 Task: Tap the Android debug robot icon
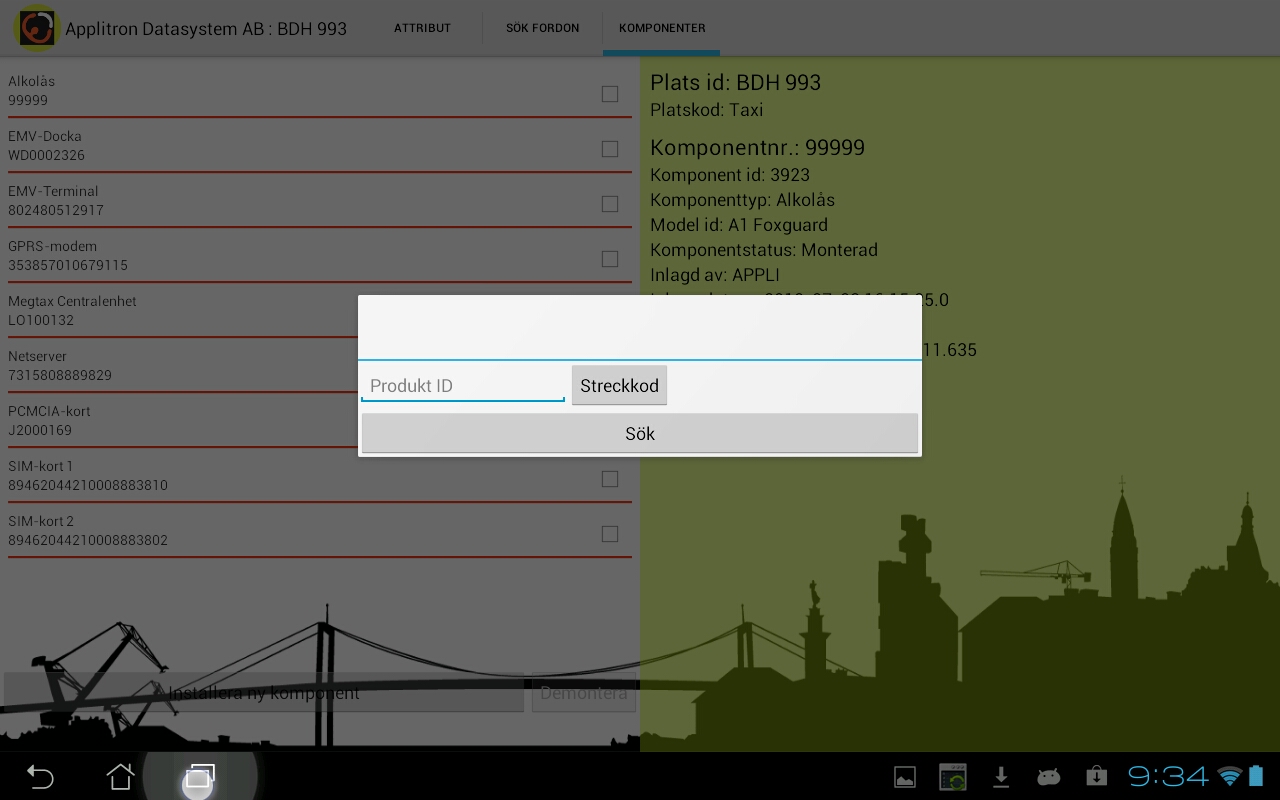pos(1048,777)
